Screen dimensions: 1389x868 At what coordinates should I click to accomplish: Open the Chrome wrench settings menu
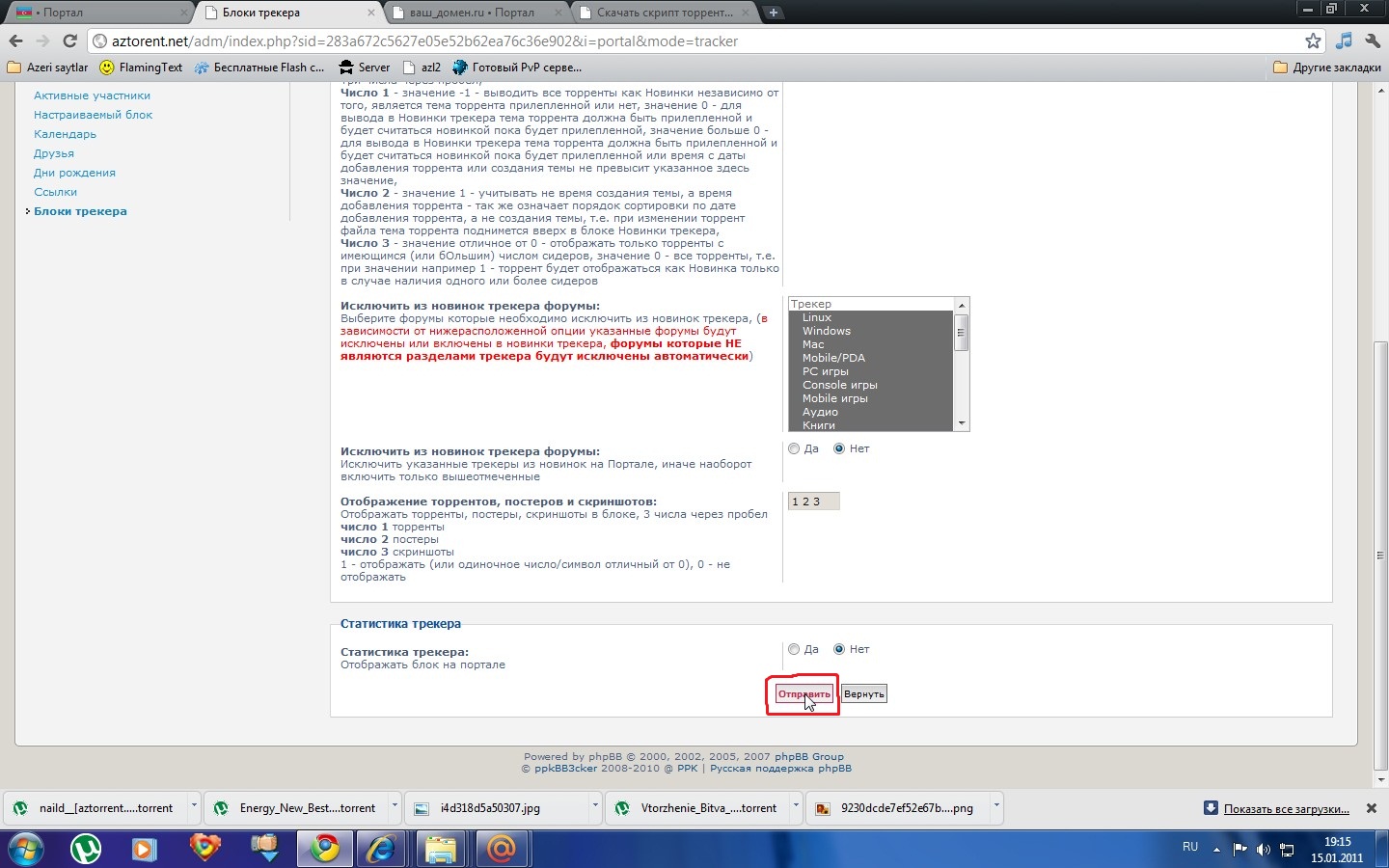[x=1373, y=41]
